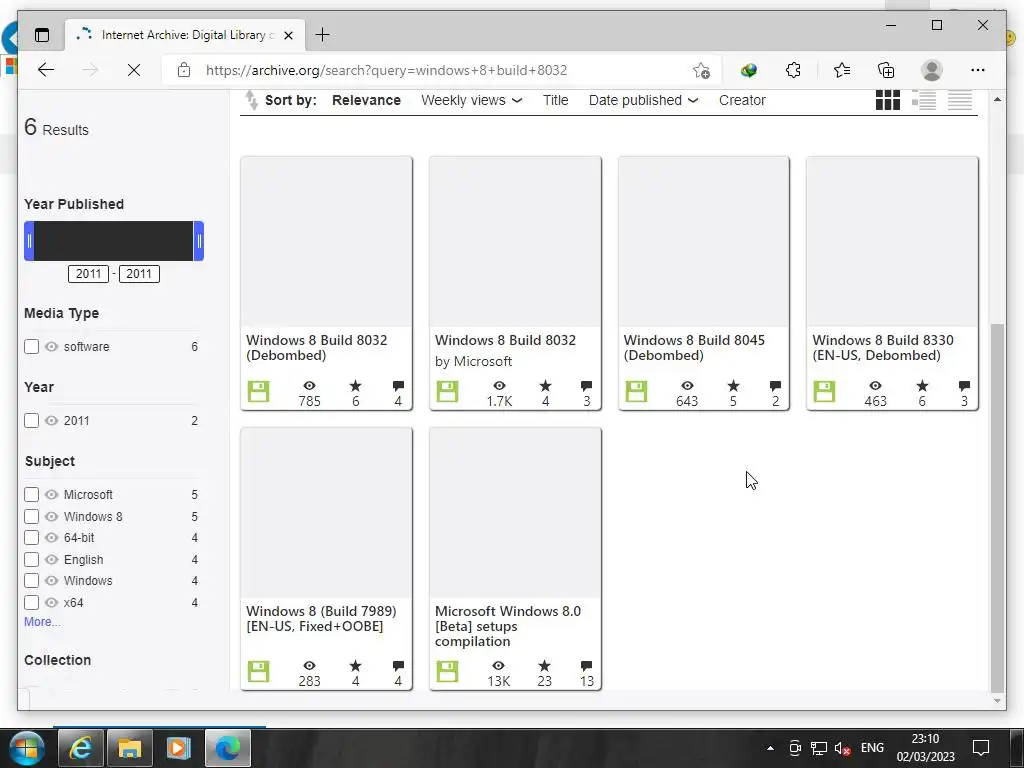Click the dark Year Published histogram bar

114,241
